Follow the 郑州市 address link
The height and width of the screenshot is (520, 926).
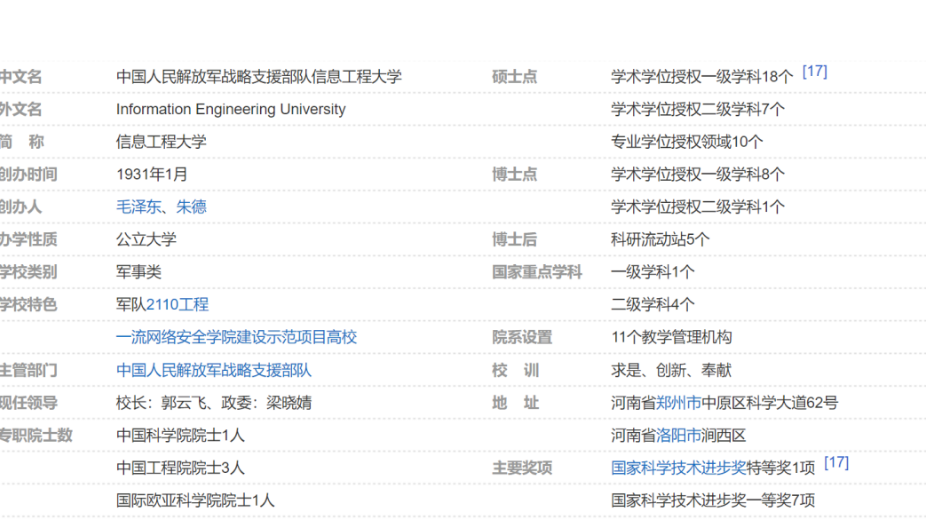coord(679,403)
